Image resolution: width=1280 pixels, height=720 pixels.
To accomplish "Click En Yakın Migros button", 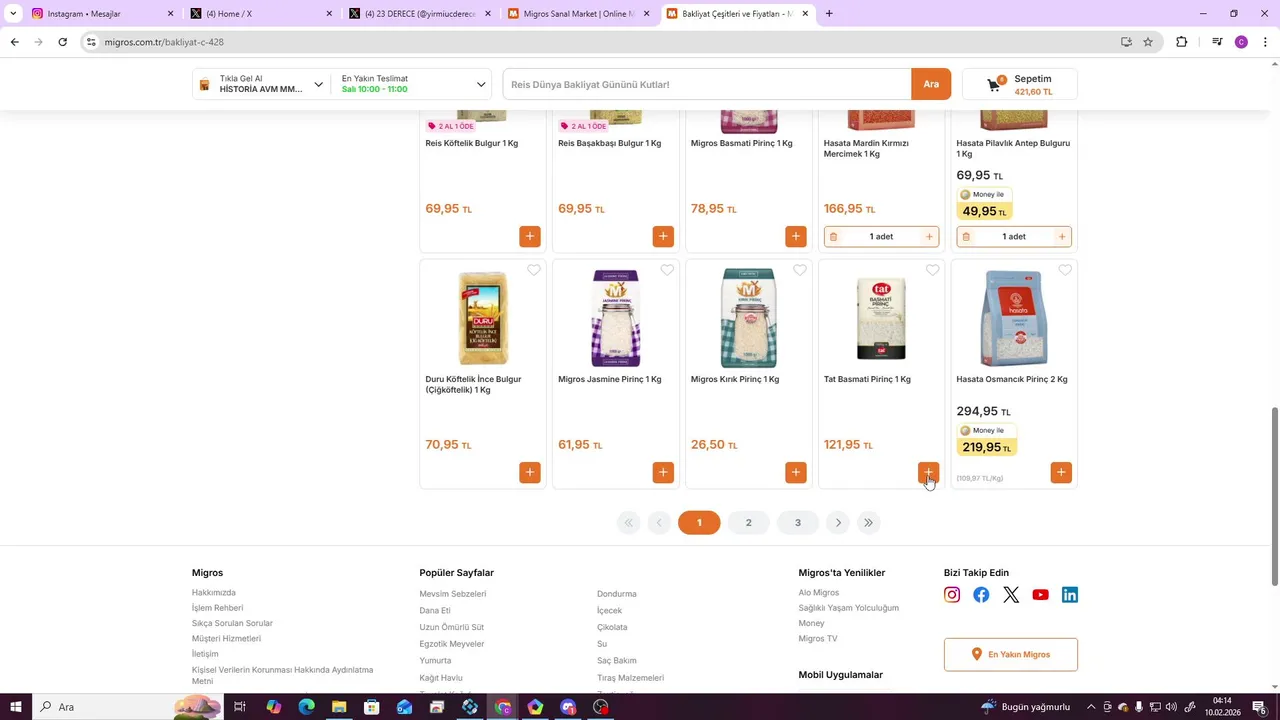I will (x=1011, y=654).
